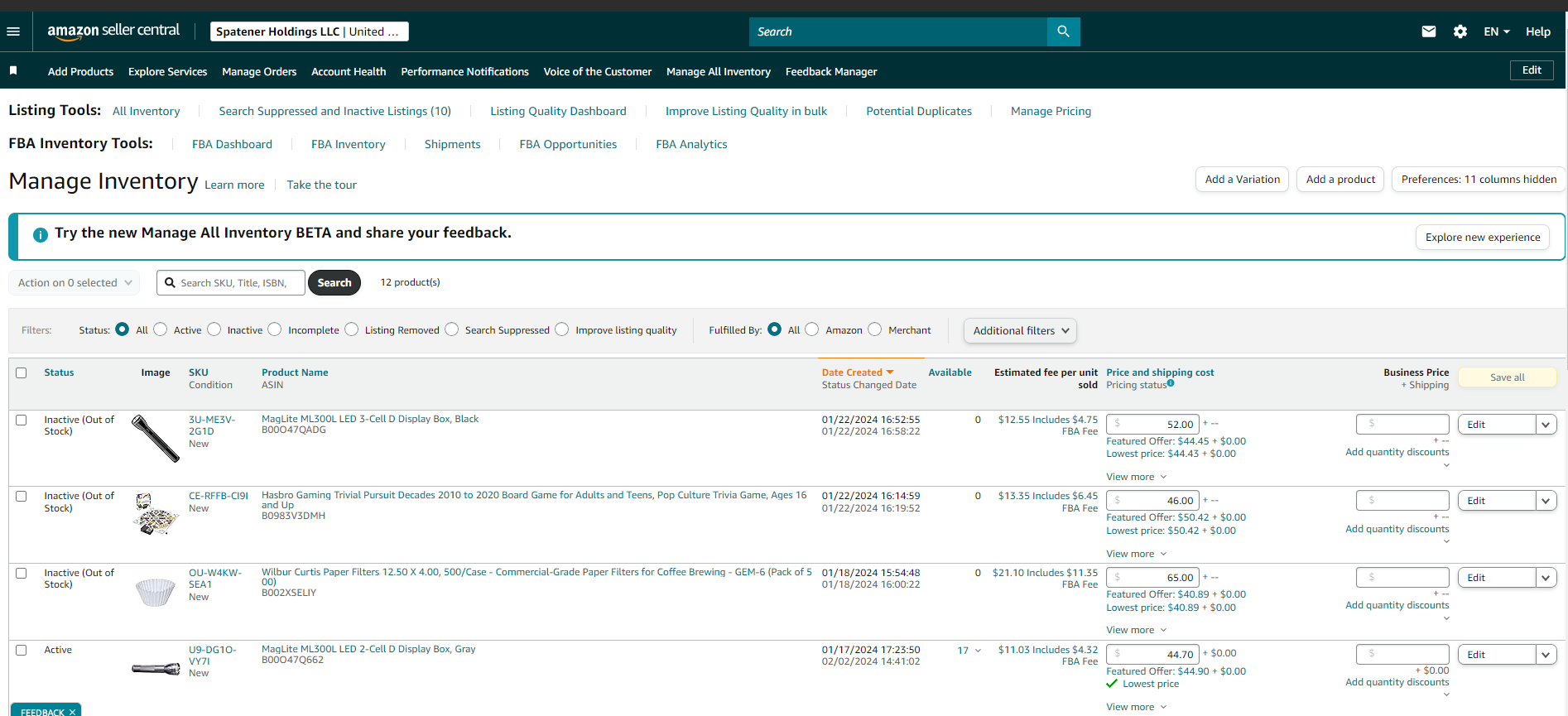Click Explore new experience button
Screen dimensions: 1568x716
(1483, 237)
